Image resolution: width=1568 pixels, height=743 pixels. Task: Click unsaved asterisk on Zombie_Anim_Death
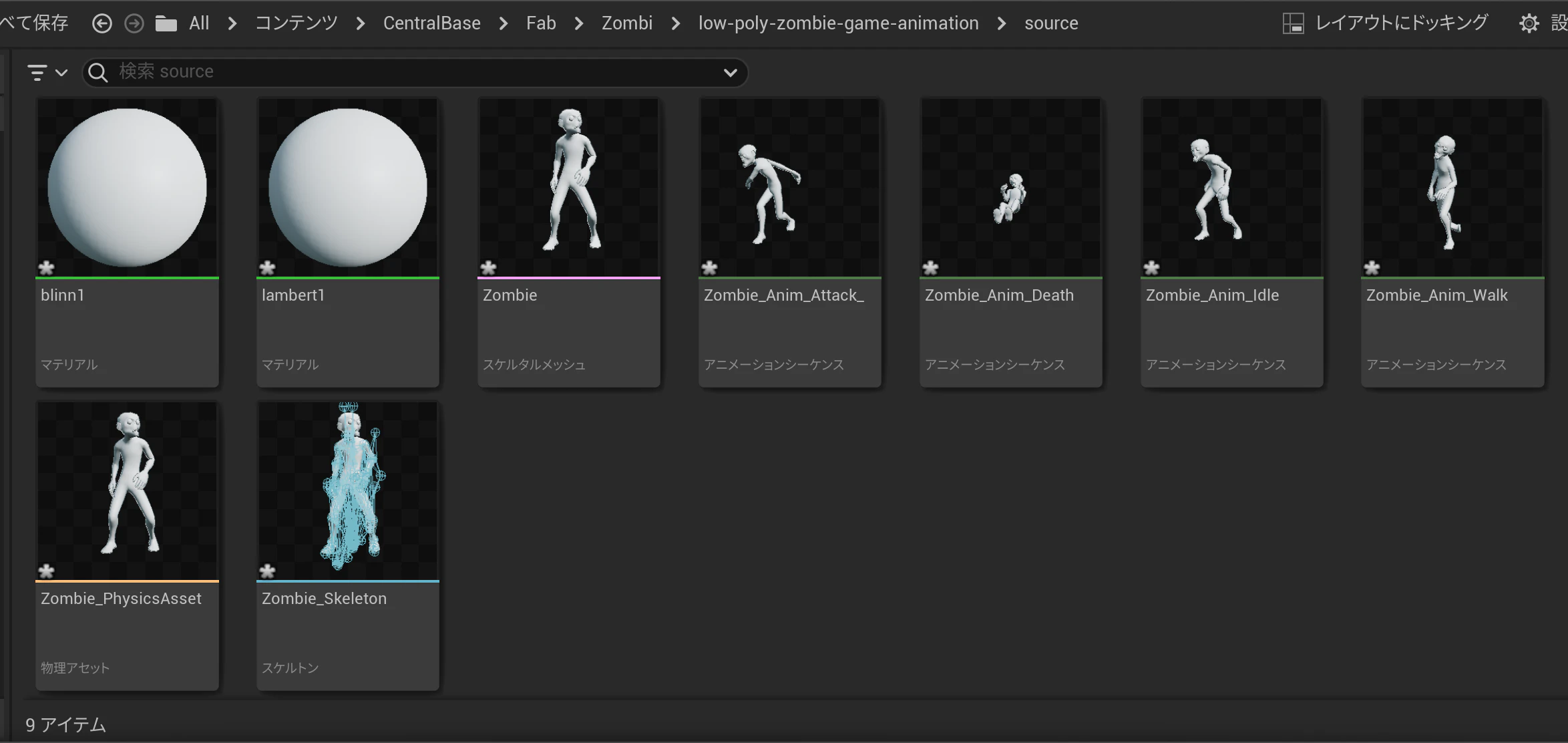tap(930, 268)
